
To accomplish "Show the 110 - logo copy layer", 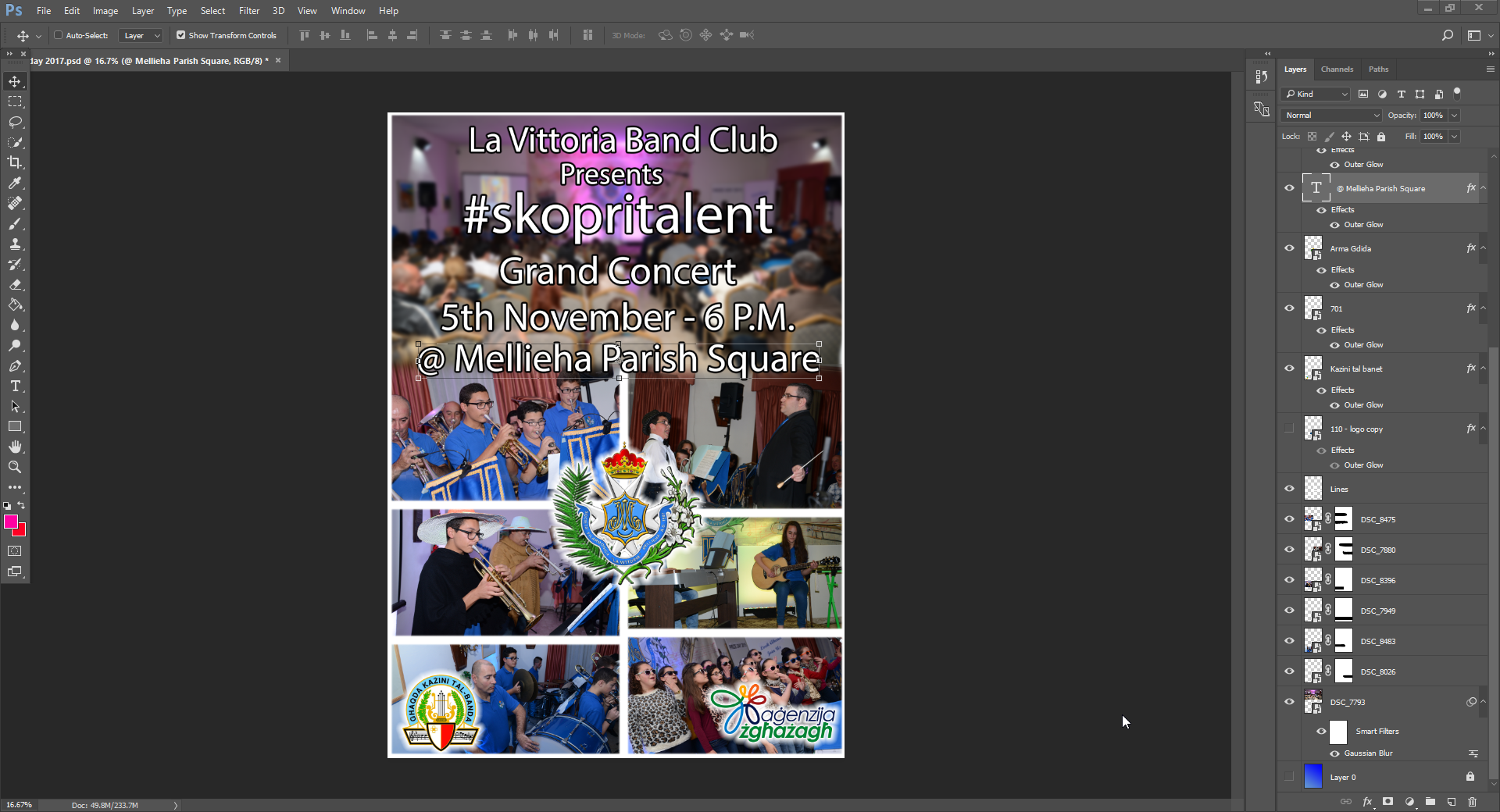I will coord(1289,429).
